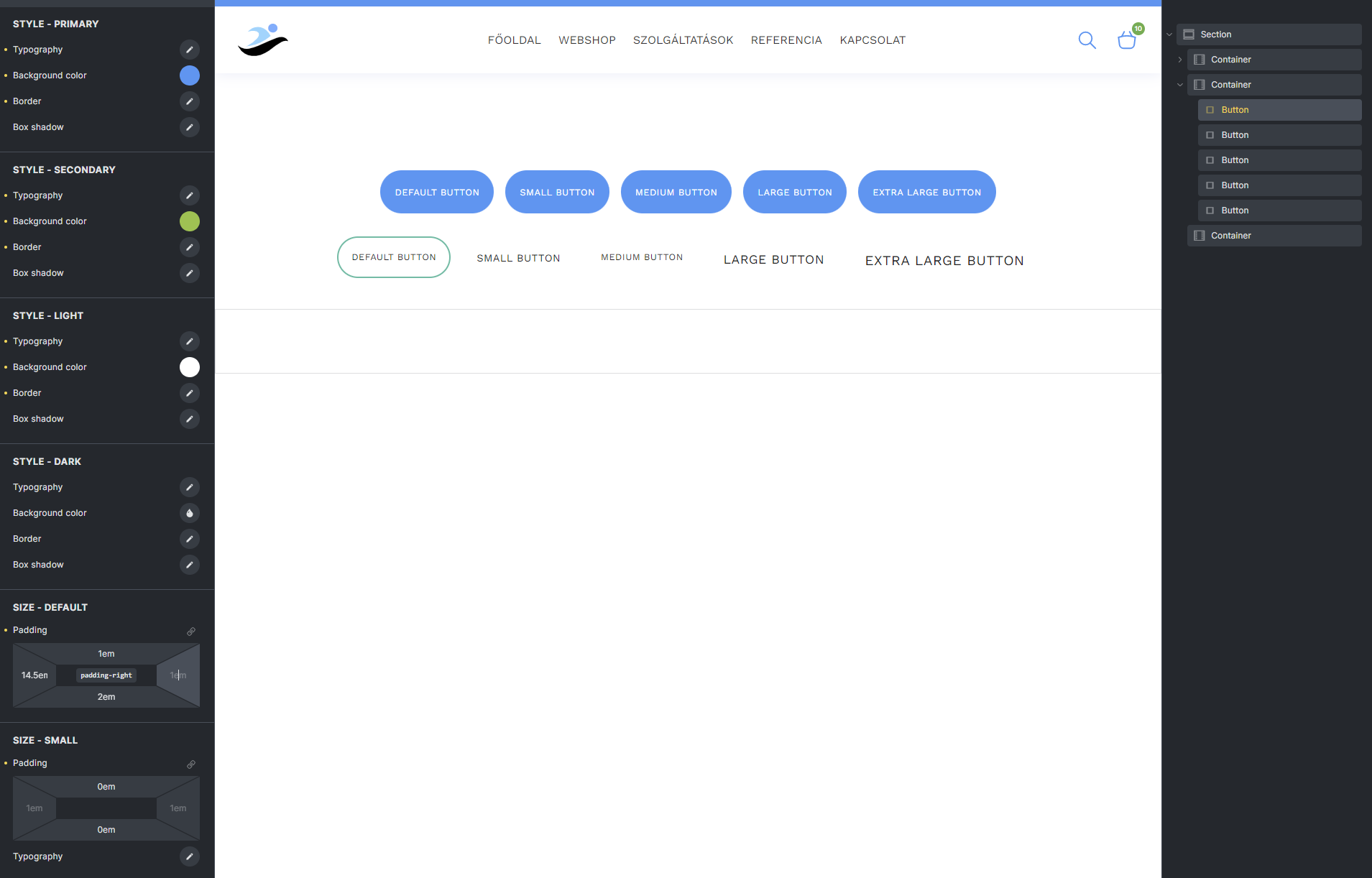Edit Border in Style - Light

[x=190, y=393]
